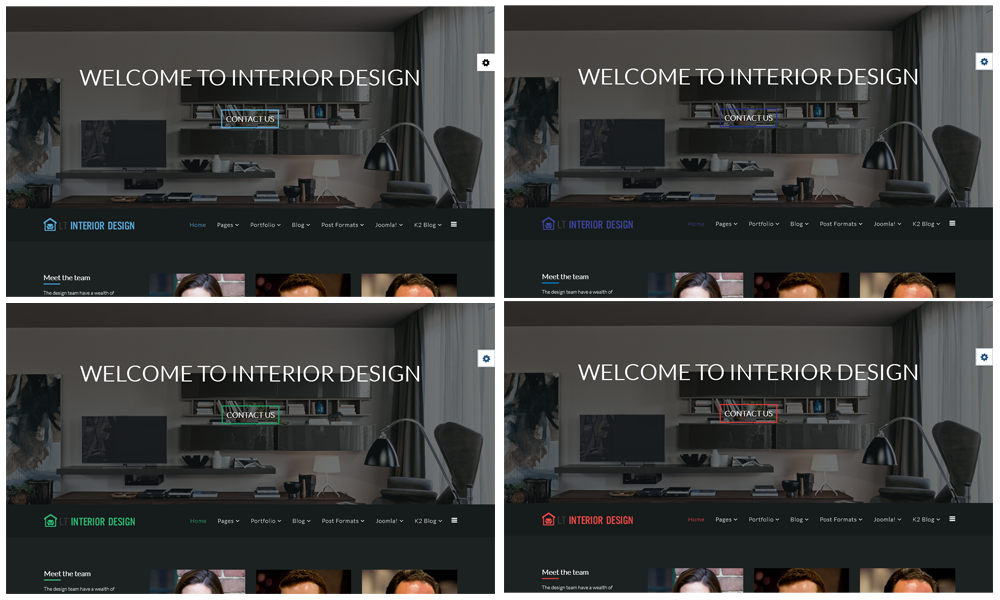This screenshot has height=600, width=1000.
Task: Open K2 Blog dropdown in red themed preview
Action: (x=926, y=519)
